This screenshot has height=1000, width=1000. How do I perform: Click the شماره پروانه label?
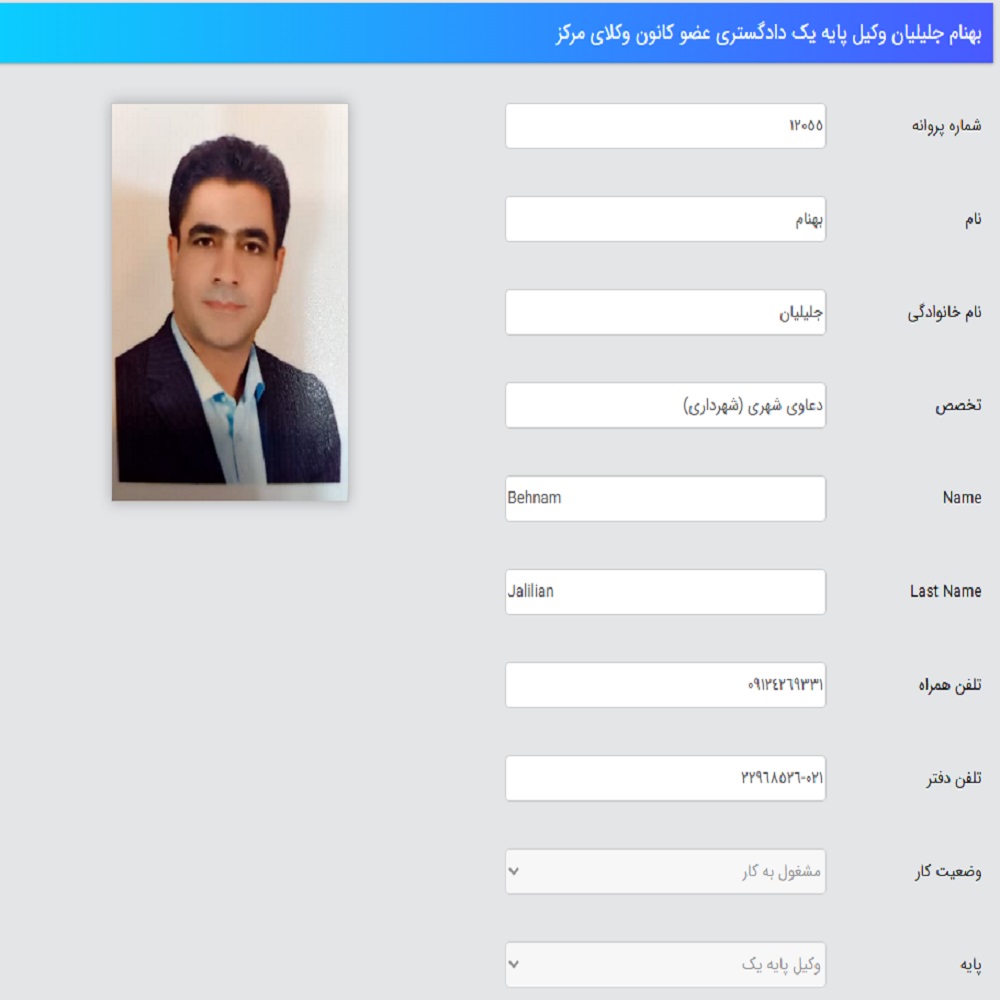[946, 126]
